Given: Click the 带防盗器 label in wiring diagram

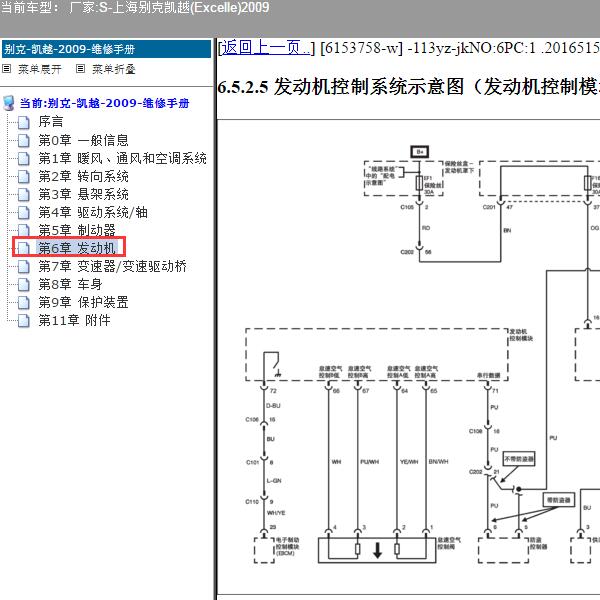Looking at the screenshot, I should point(559,500).
